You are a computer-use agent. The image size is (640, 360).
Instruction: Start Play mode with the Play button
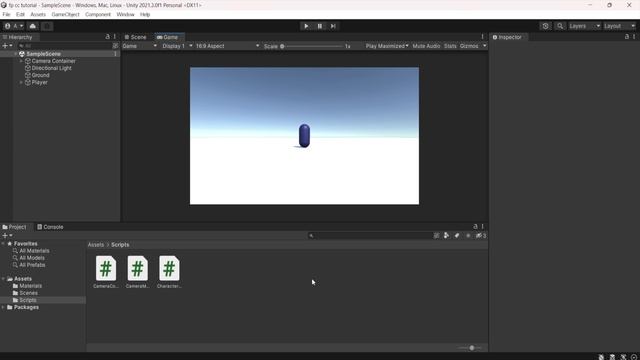coord(306,26)
